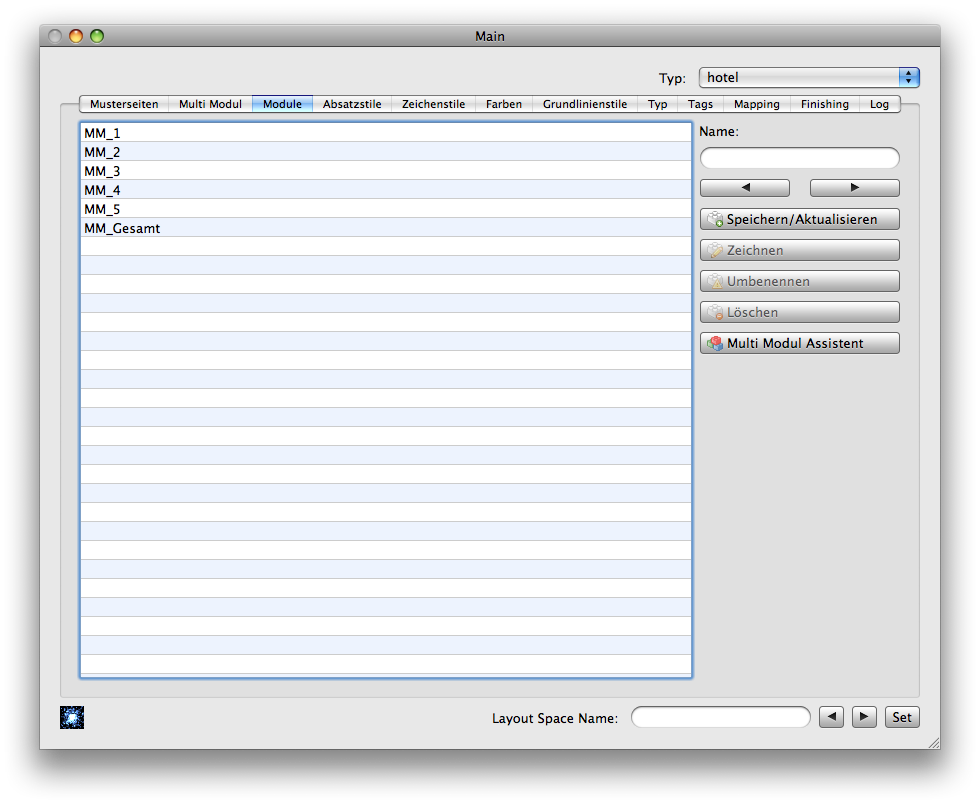The height and width of the screenshot is (804, 980).
Task: Click the Löschen delete icon
Action: click(x=716, y=312)
